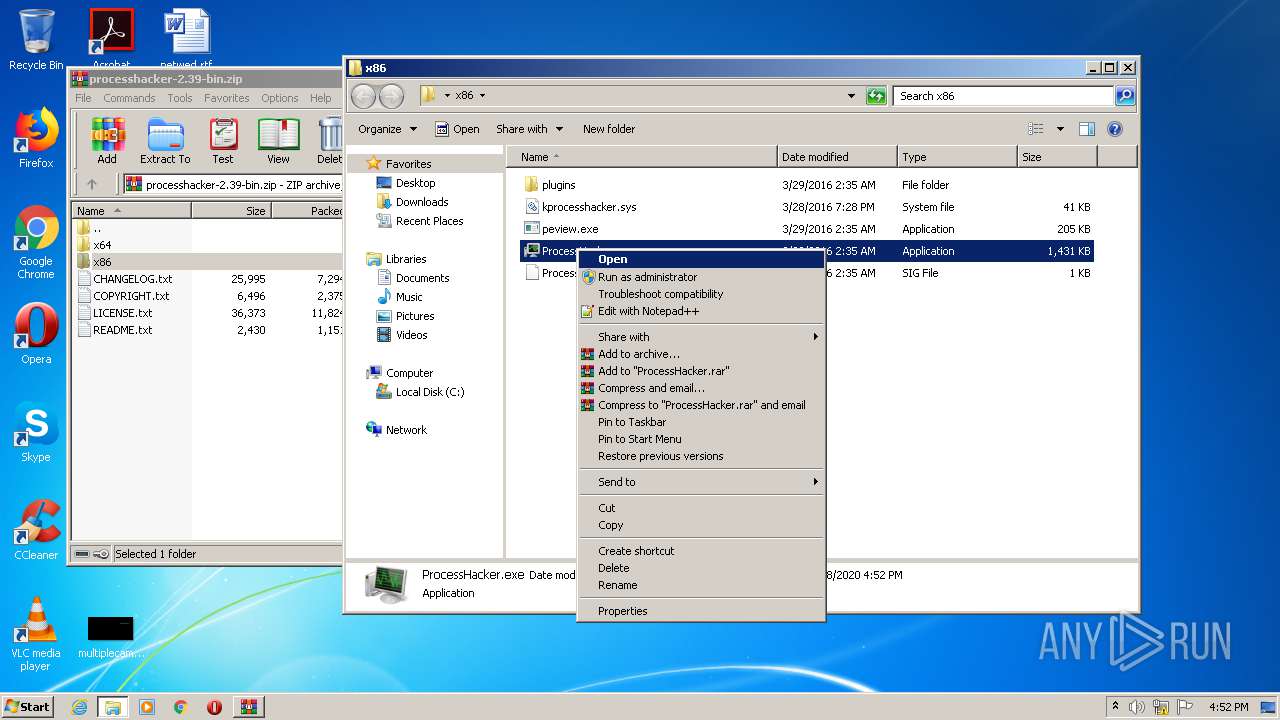Image resolution: width=1280 pixels, height=720 pixels.
Task: Click the taskbar clock
Action: point(1228,707)
